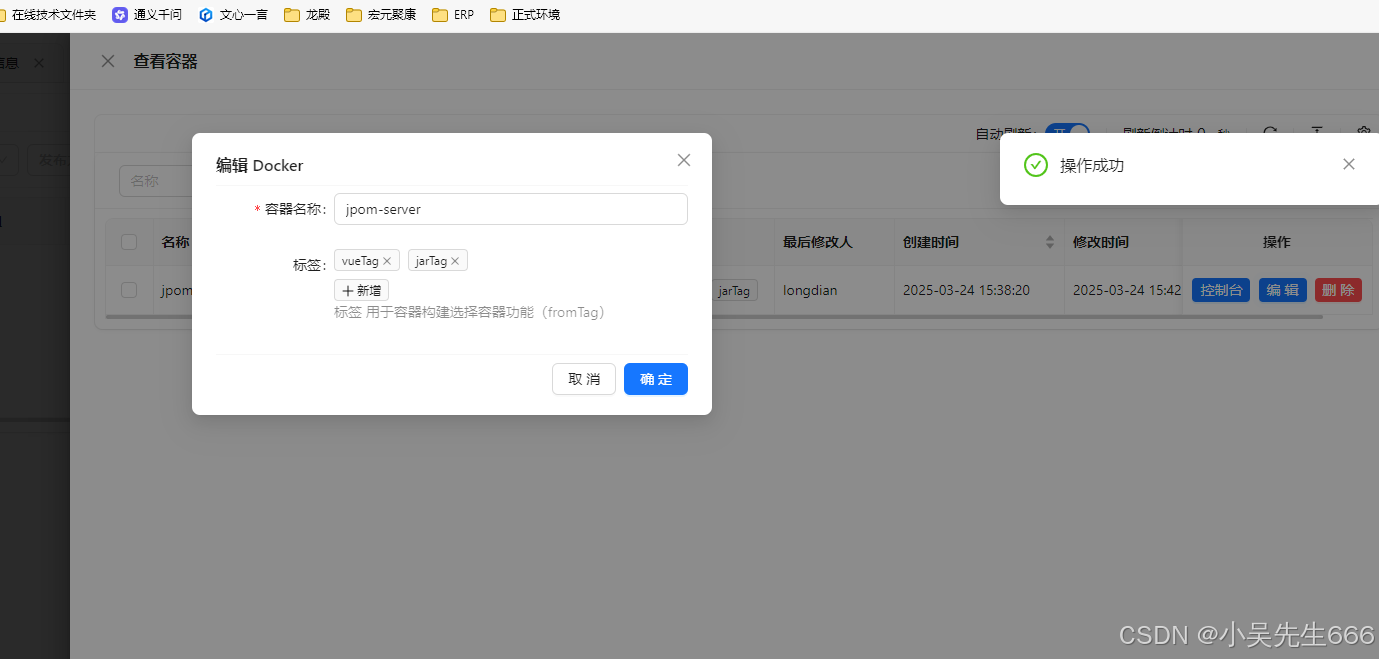
Task: Click the red 删除 button in the row
Action: point(1338,290)
